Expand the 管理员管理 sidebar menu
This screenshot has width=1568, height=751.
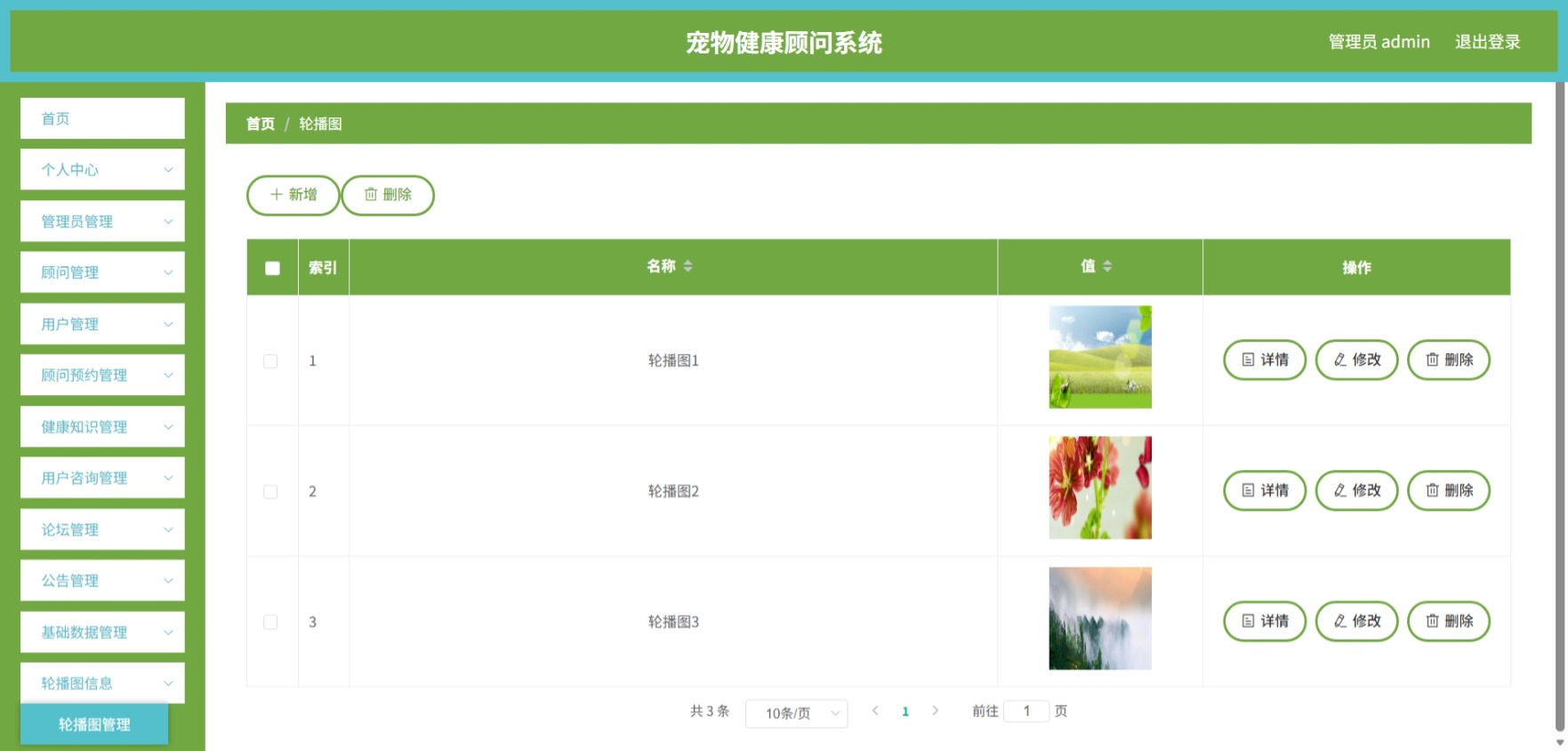pos(102,222)
